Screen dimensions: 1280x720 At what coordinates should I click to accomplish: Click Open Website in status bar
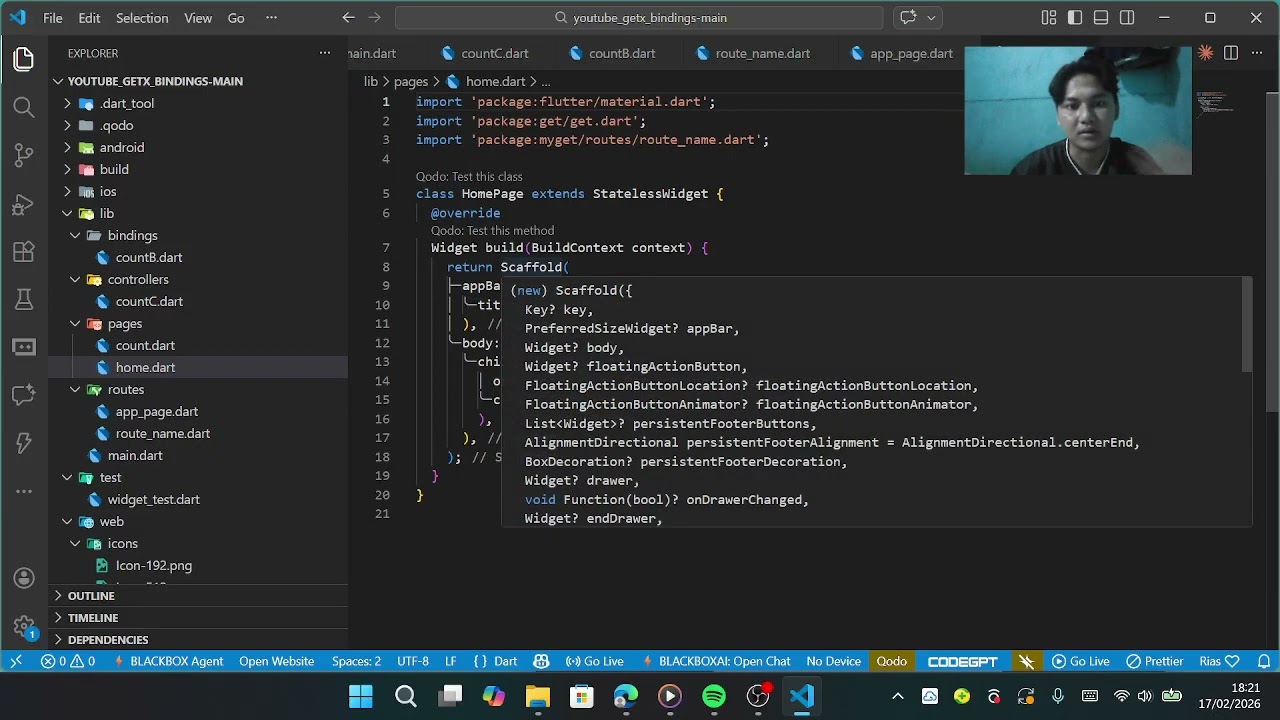pyautogui.click(x=276, y=661)
